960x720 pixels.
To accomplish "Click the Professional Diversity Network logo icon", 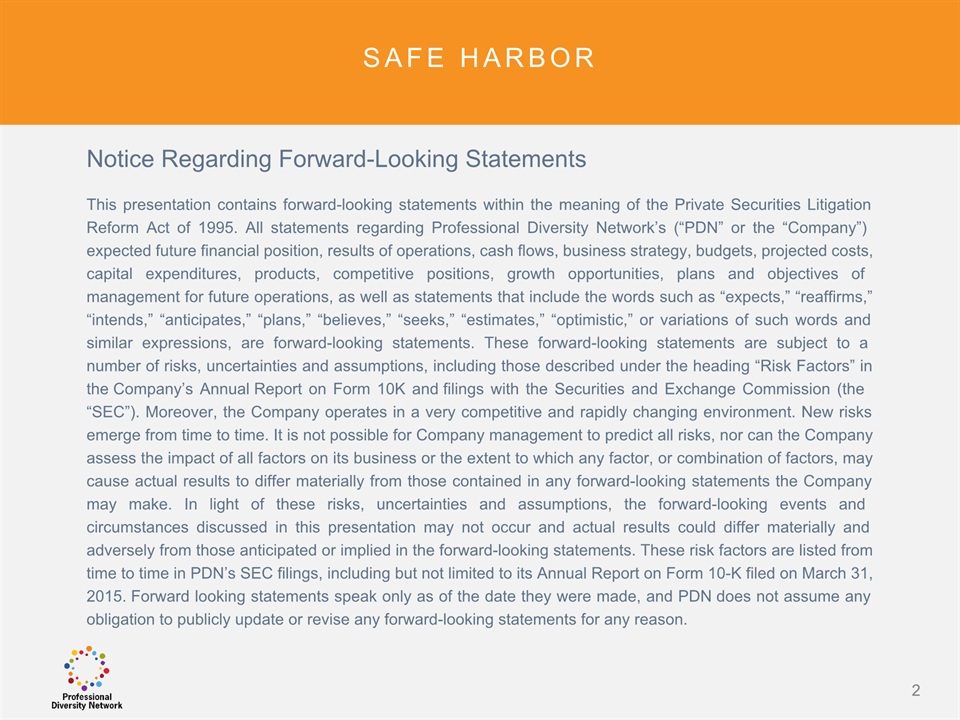I will click(x=86, y=669).
